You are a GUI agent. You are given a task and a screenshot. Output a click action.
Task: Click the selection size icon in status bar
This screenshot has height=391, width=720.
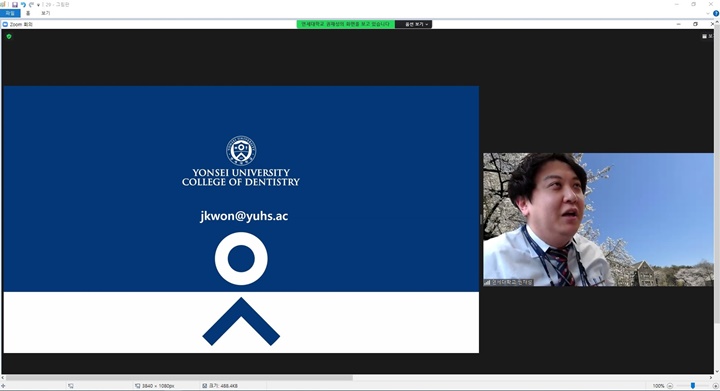point(71,386)
